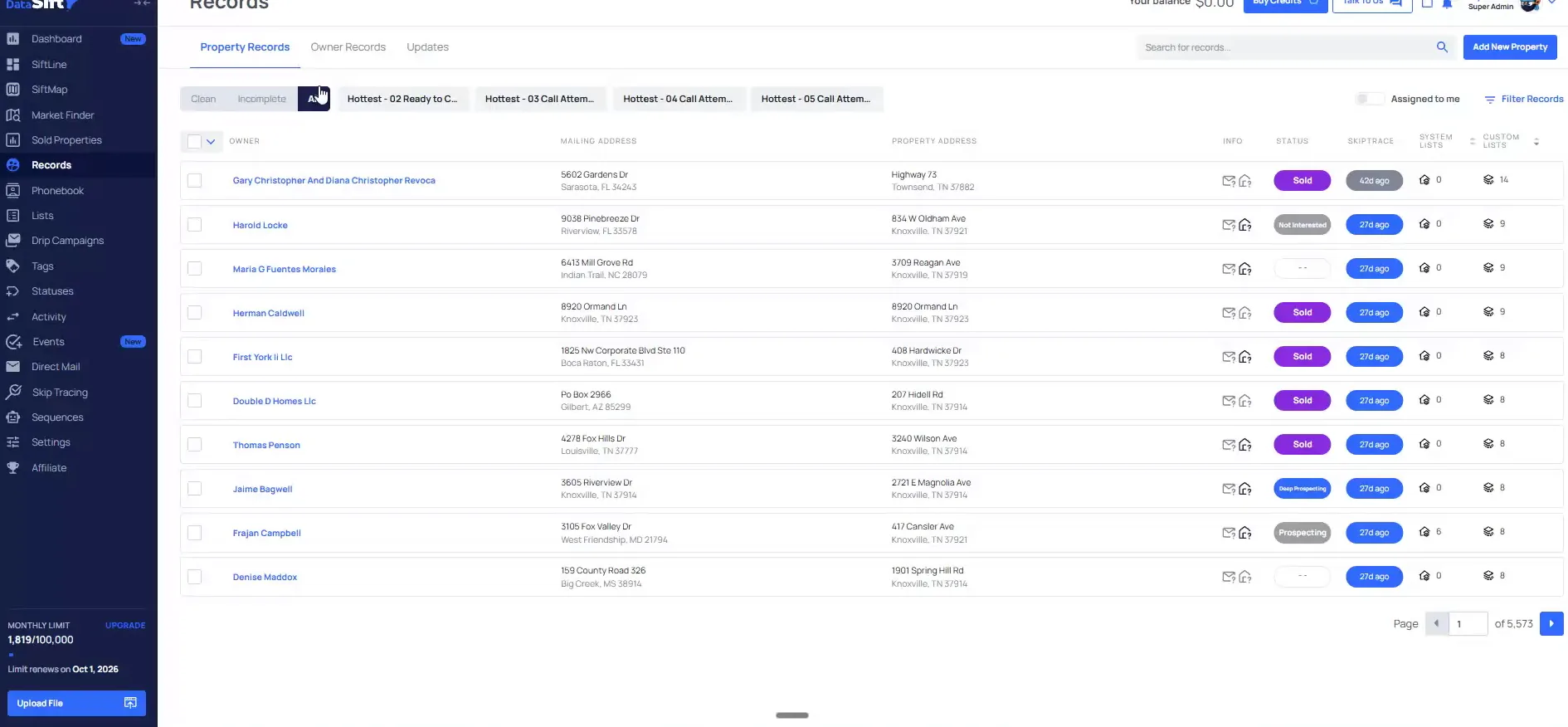The width and height of the screenshot is (1568, 727).
Task: Select the checkbox for Maria G Fuentes Morales
Action: point(195,269)
